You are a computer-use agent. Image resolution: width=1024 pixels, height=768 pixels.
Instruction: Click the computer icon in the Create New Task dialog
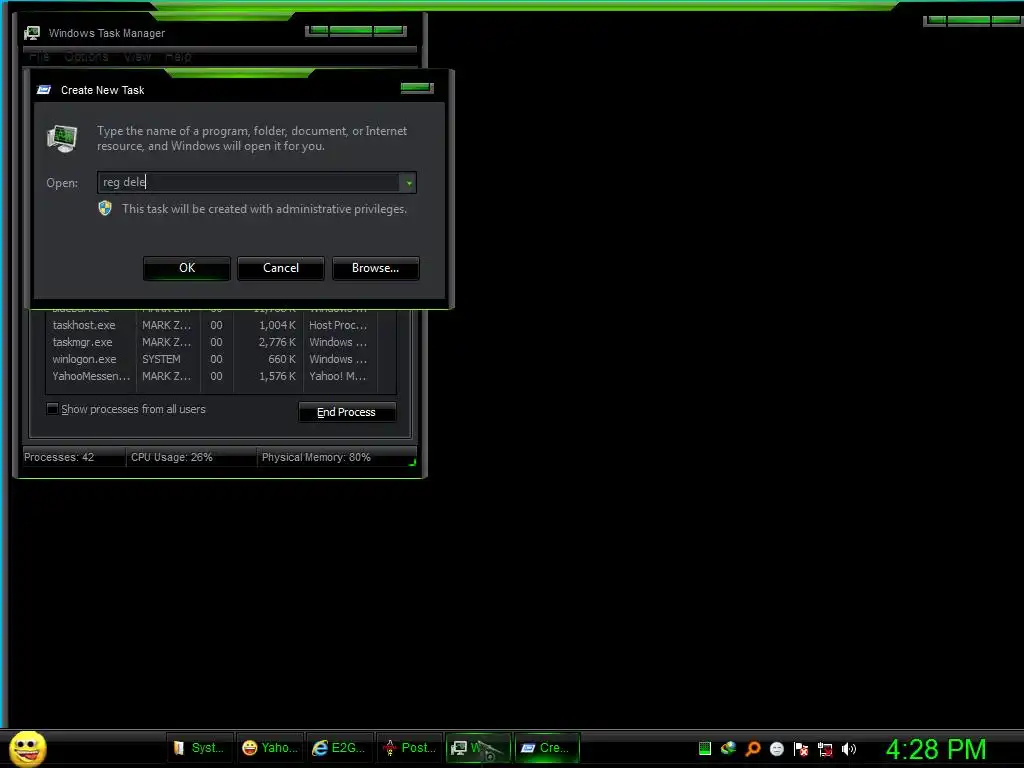tap(62, 138)
